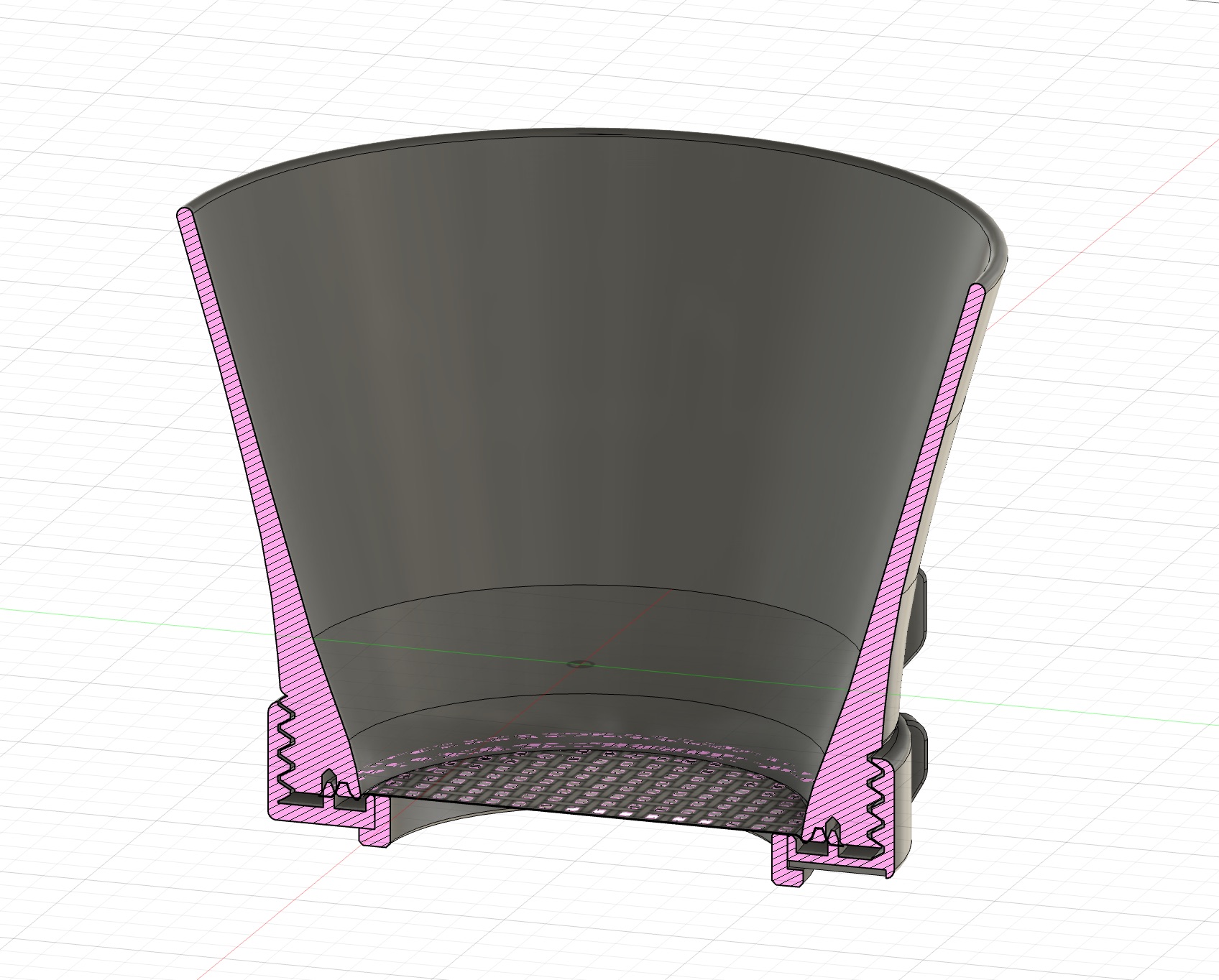1219x980 pixels.
Task: Click the left seal groove near the mesh
Action: point(331,782)
